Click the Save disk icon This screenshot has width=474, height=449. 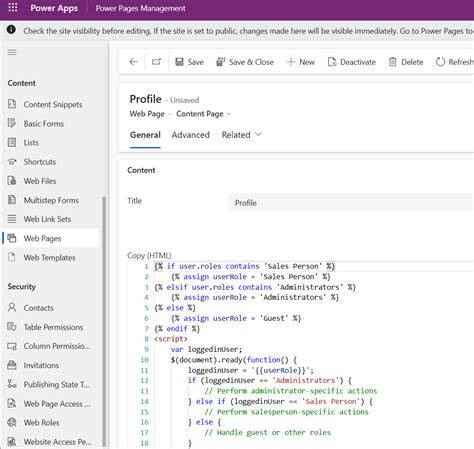click(x=179, y=62)
